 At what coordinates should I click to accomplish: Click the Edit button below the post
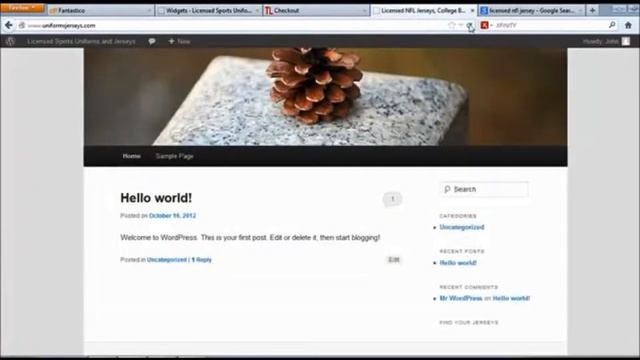point(393,260)
